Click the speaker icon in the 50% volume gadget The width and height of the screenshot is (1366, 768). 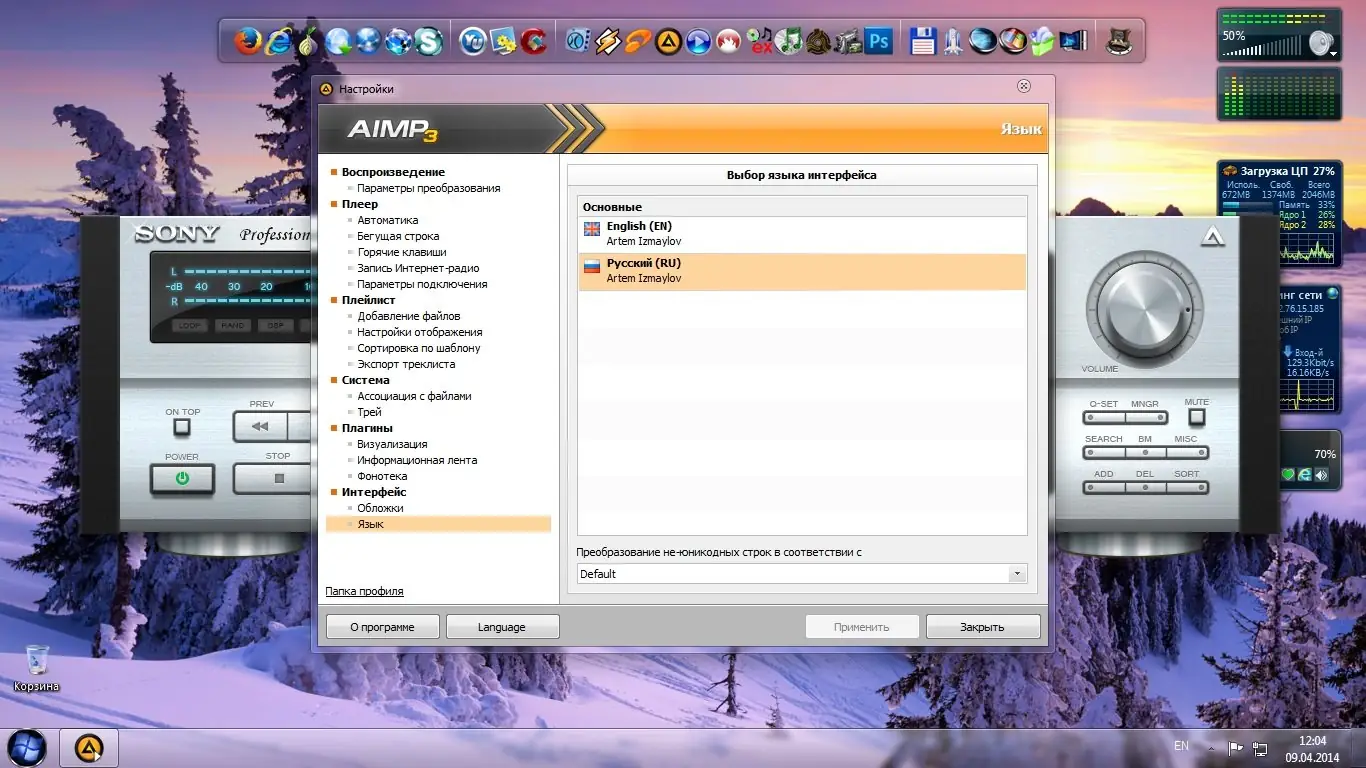click(x=1321, y=43)
